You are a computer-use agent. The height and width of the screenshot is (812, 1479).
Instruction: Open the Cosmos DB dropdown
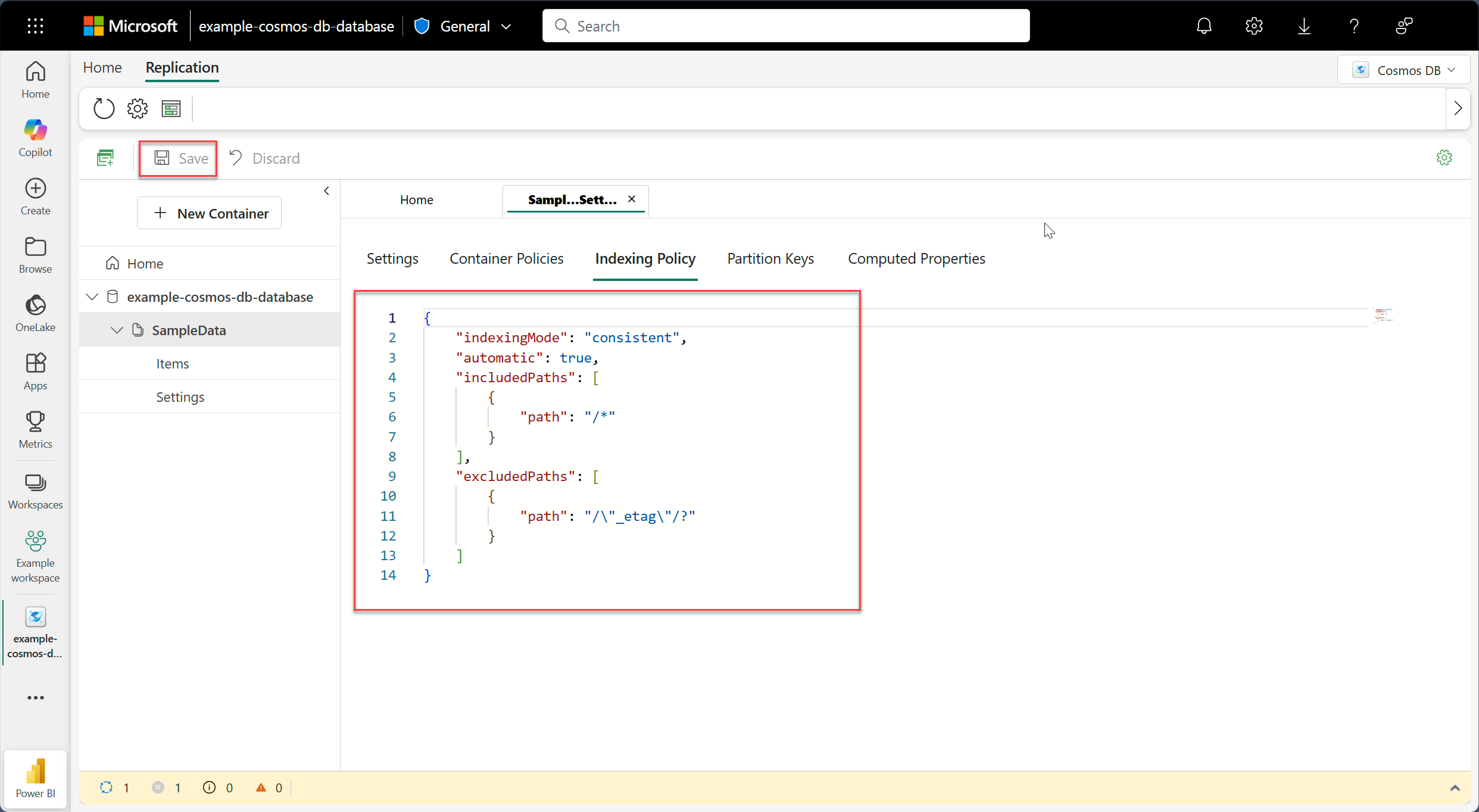1403,70
